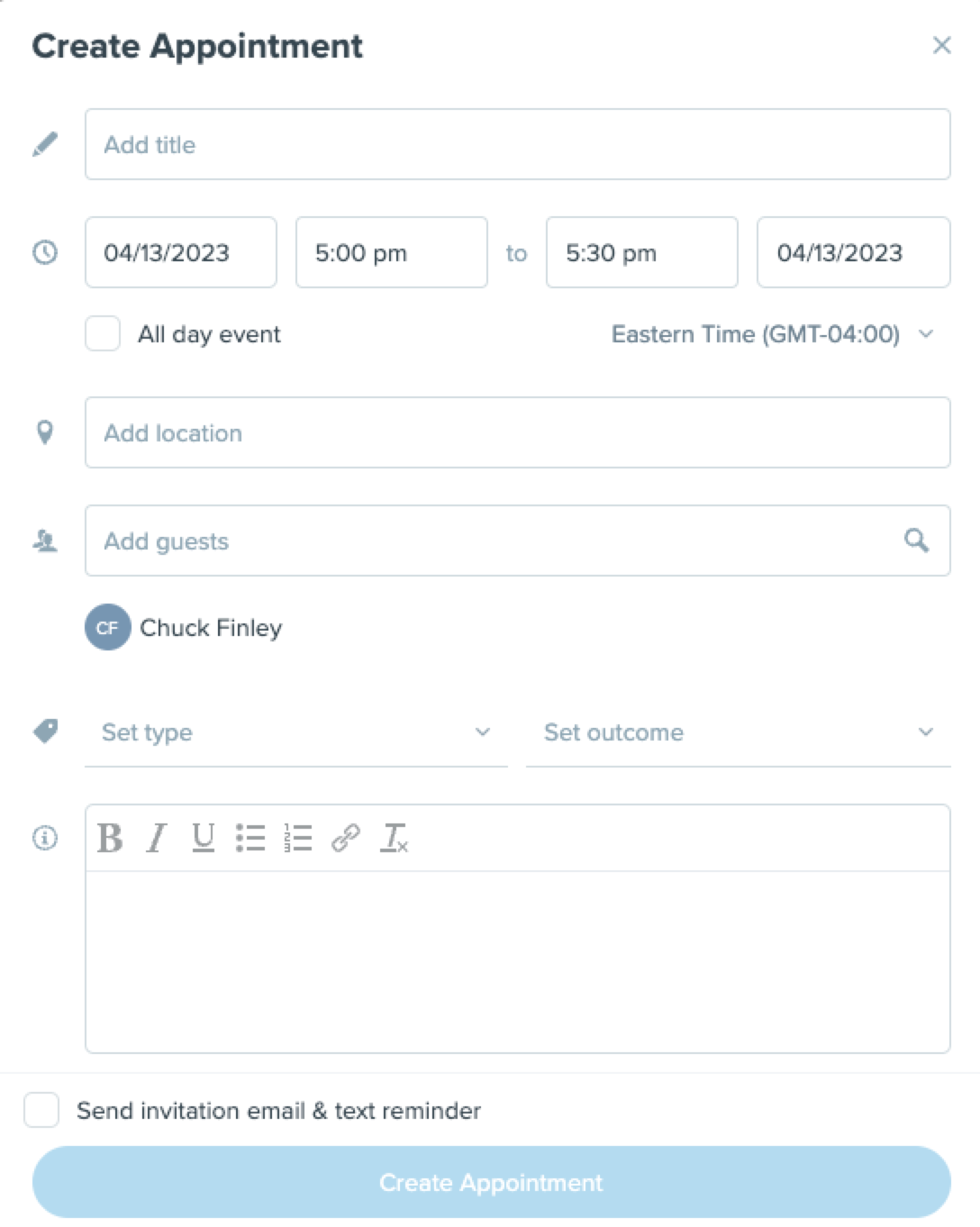Expand the Set type dropdown
Screen dimensions: 980x1227
coord(295,732)
